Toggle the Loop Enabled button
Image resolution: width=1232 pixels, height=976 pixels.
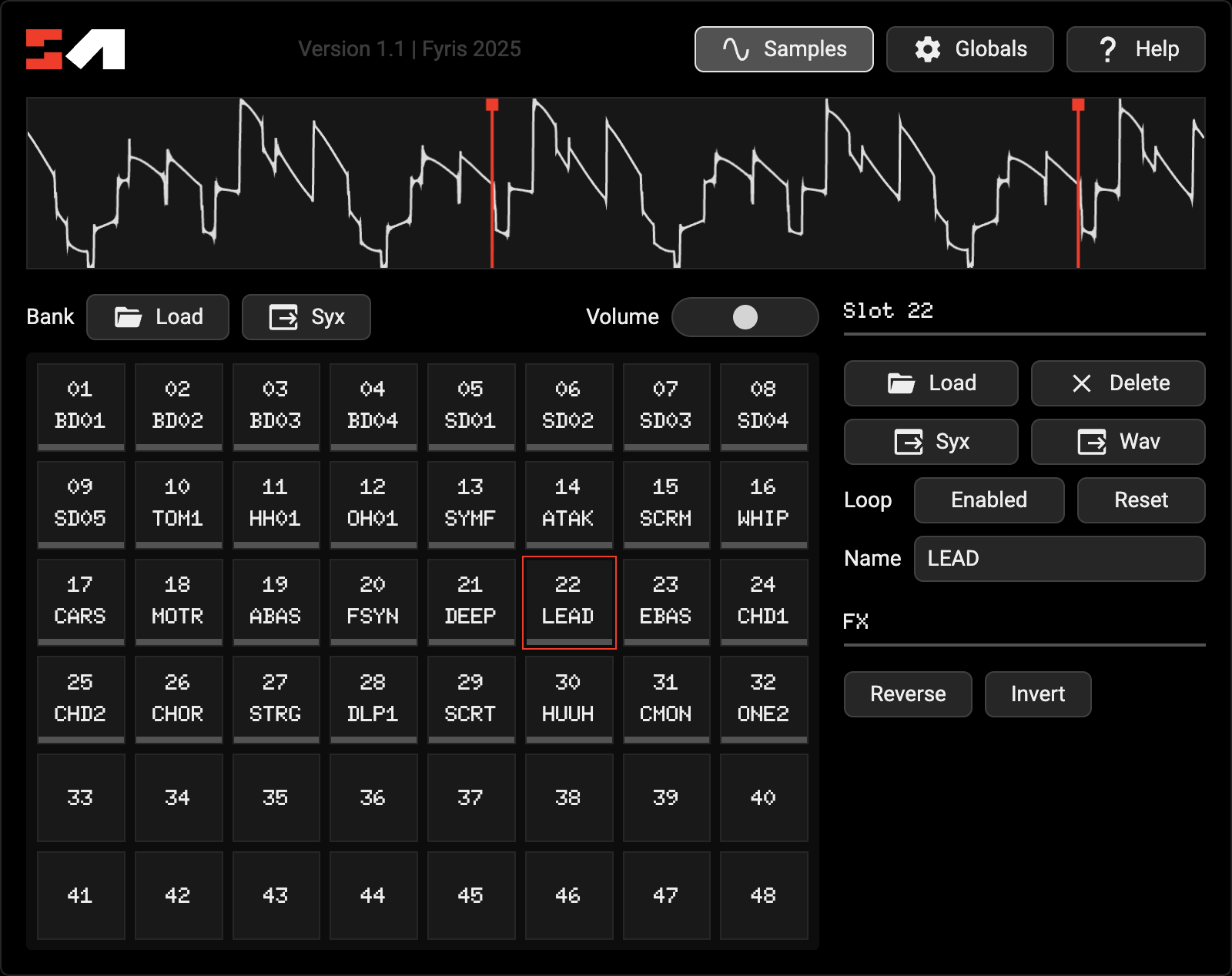[x=989, y=500]
